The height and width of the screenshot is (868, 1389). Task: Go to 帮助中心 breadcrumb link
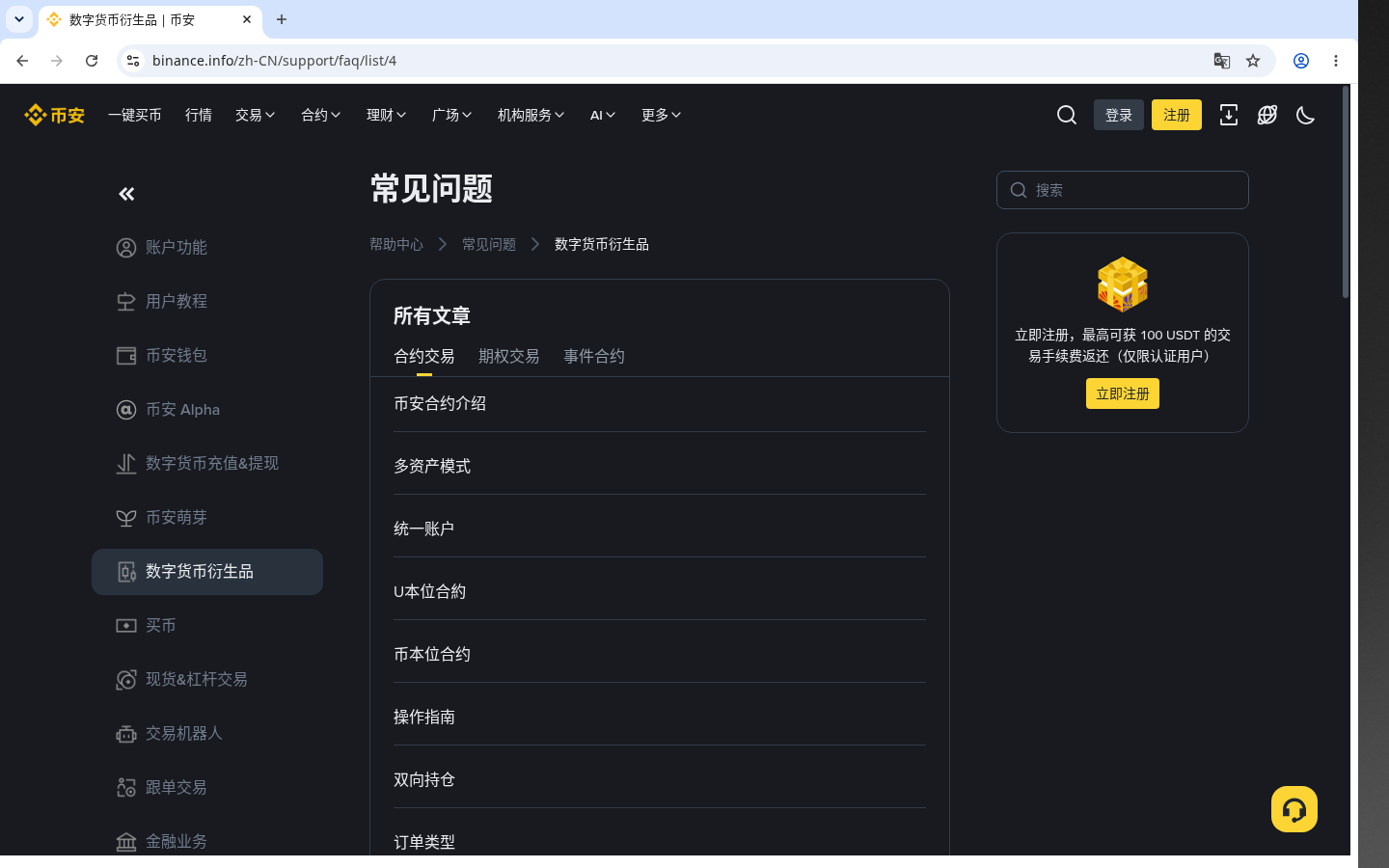(396, 245)
